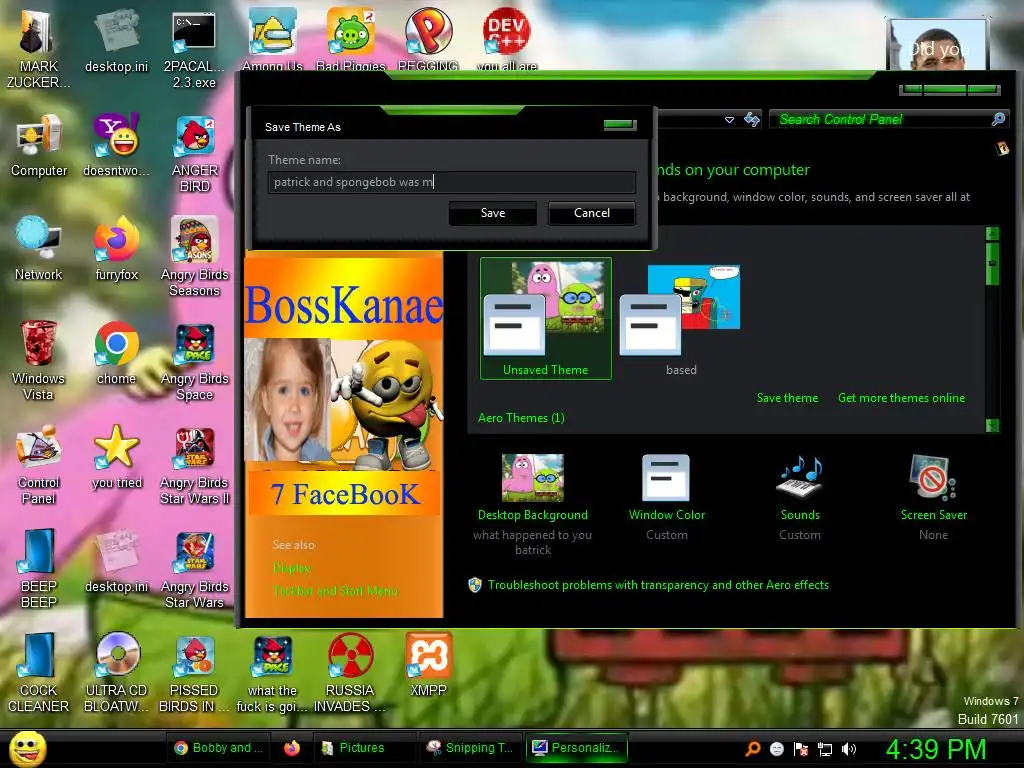Click the volume speaker tray icon

tap(849, 749)
